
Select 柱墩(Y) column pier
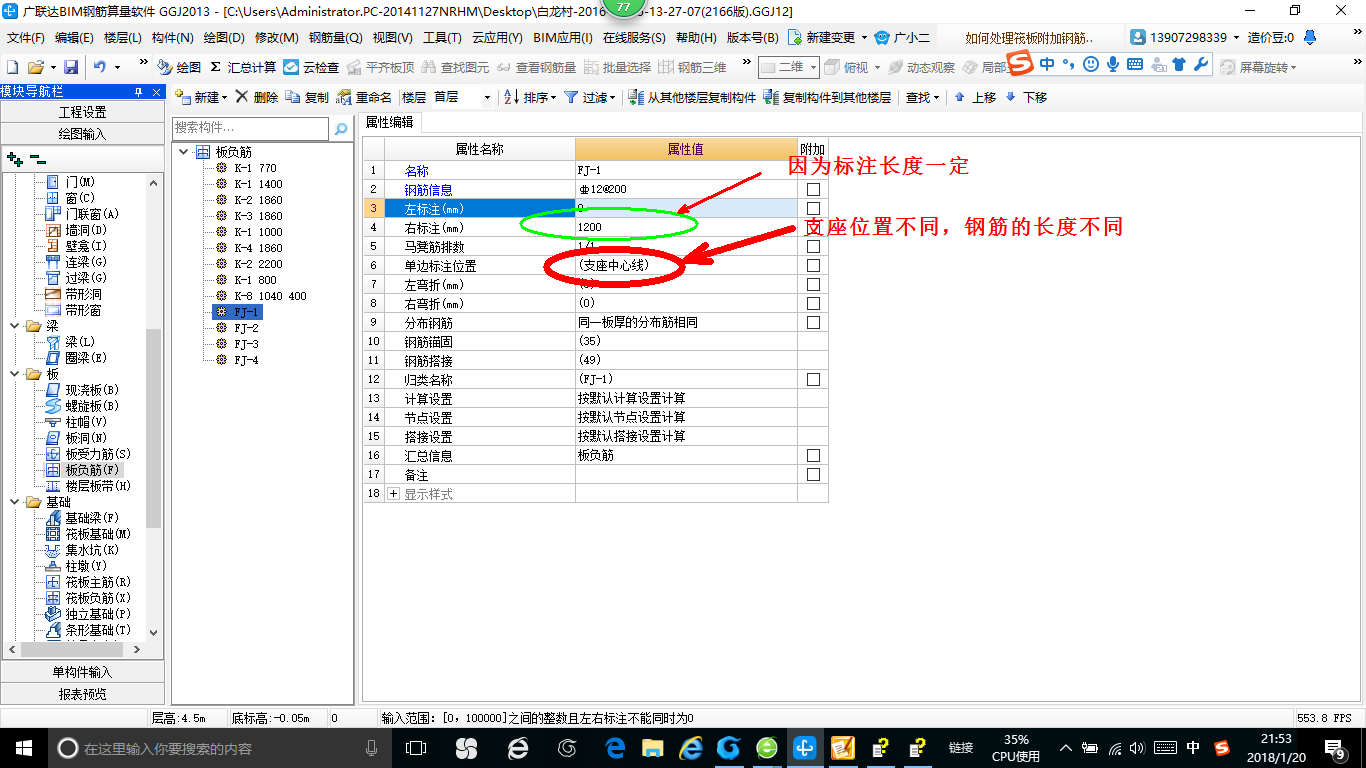point(77,566)
